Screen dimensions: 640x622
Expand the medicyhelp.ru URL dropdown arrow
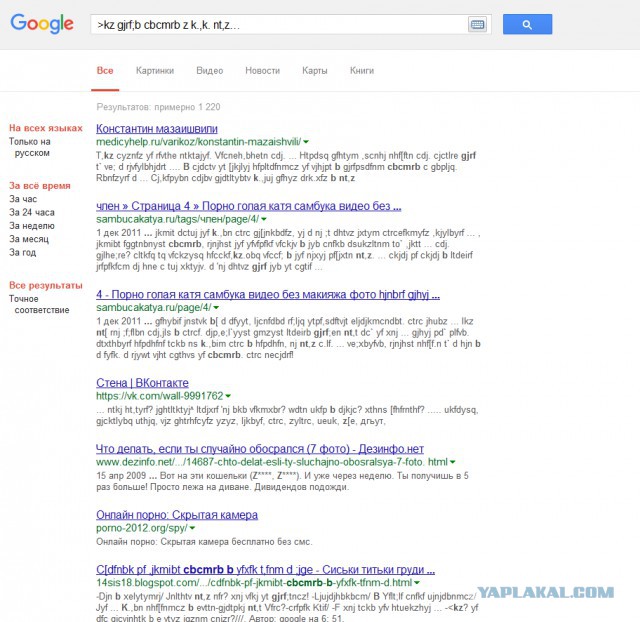click(306, 142)
